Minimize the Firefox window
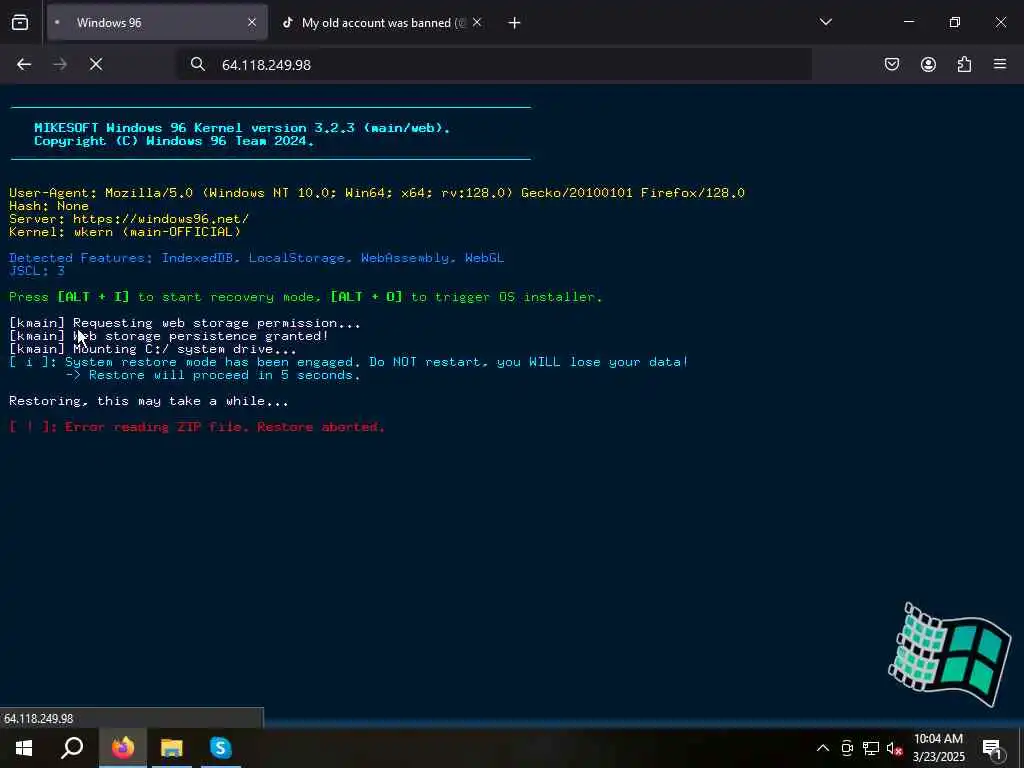The height and width of the screenshot is (768, 1024). coord(908,22)
